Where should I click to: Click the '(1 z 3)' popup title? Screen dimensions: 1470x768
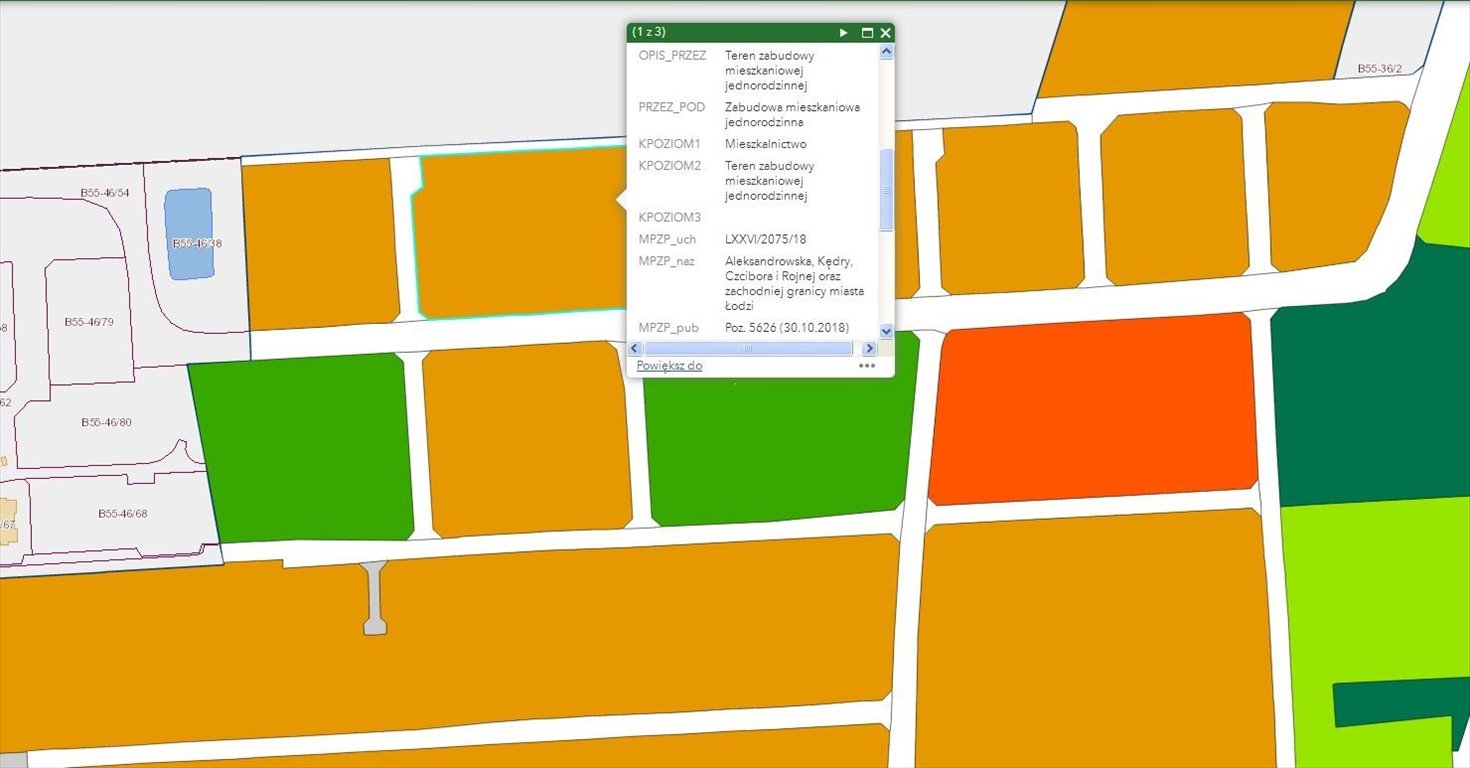click(x=649, y=32)
